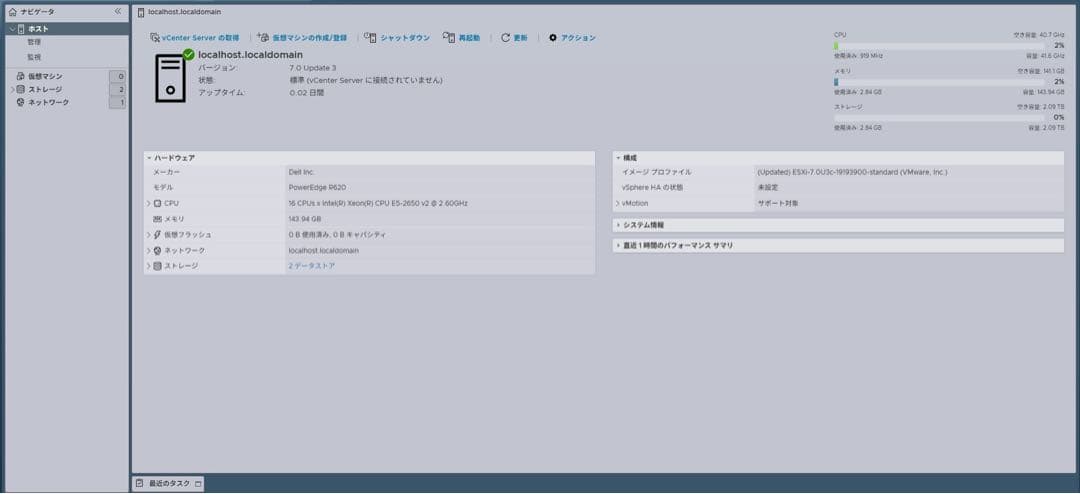Click vCenter Server の取得 button

194,38
